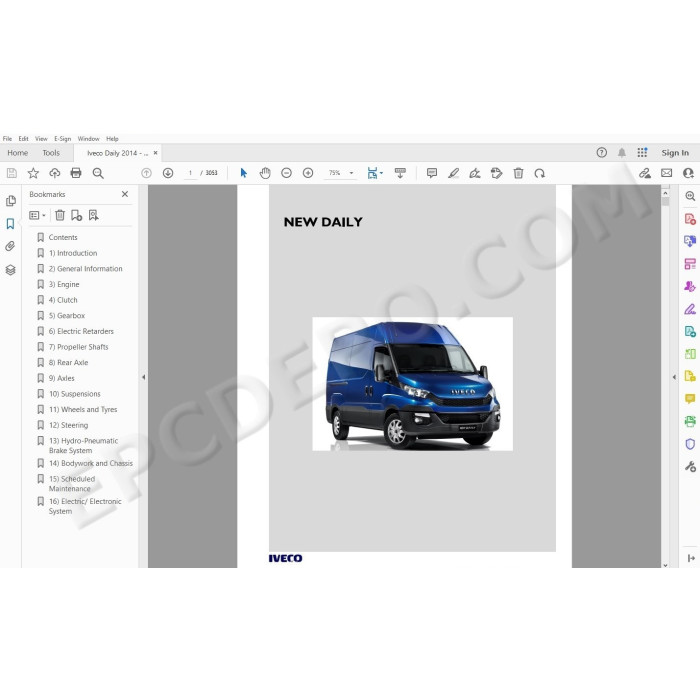700x700 pixels.
Task: Collapse the right tools pane arrow
Action: (x=674, y=377)
